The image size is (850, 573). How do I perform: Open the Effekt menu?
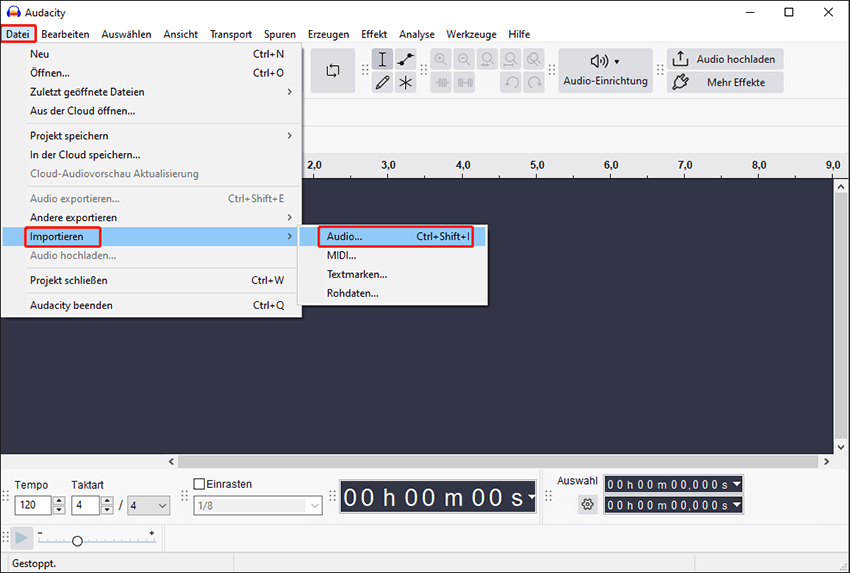[374, 34]
